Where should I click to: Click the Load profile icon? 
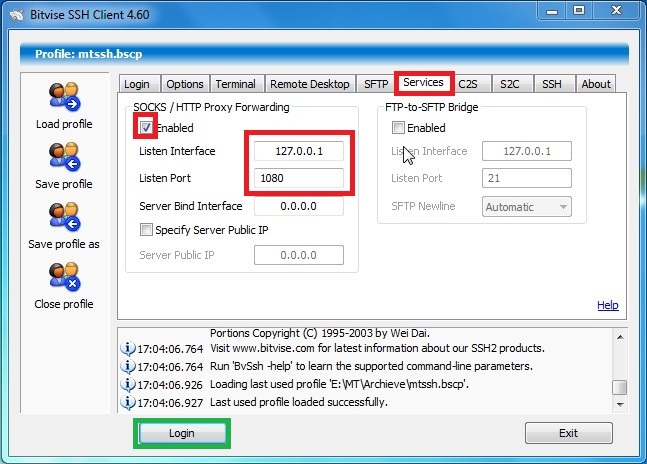click(x=64, y=97)
